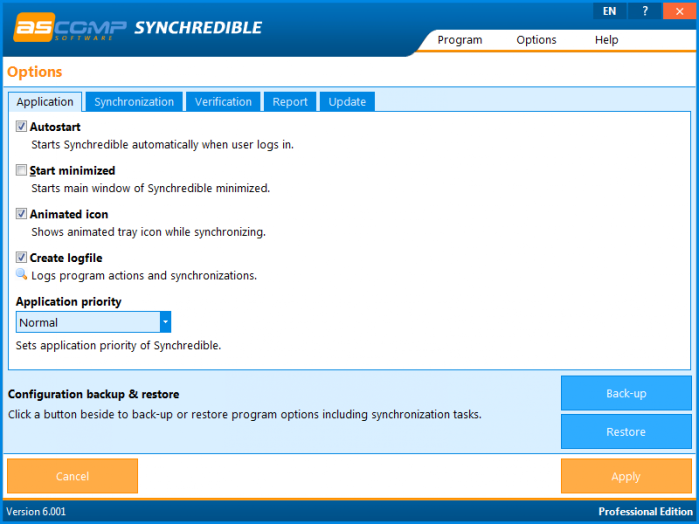The image size is (699, 524).
Task: Click 'Starts main window of Synchredible minimized' text
Action: coord(150,188)
